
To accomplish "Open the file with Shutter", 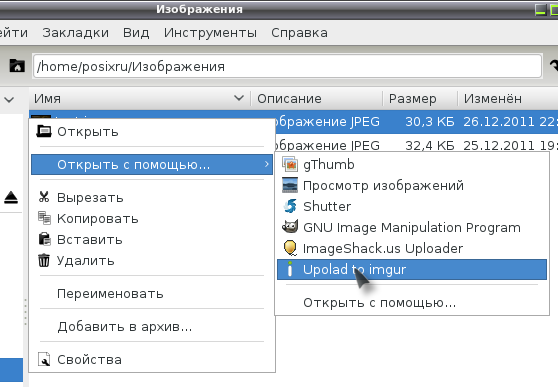I will tap(412, 206).
